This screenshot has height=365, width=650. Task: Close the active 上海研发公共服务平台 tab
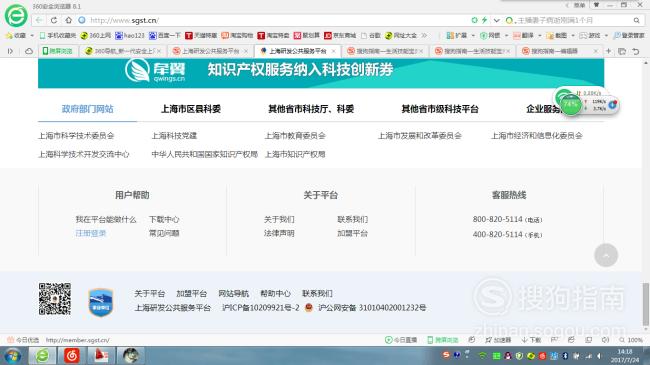coord(333,51)
